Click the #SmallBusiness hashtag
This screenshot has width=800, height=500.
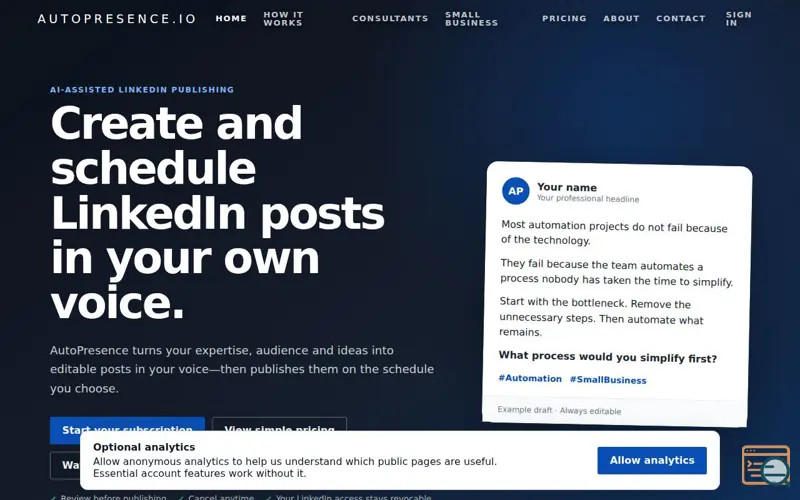(608, 380)
